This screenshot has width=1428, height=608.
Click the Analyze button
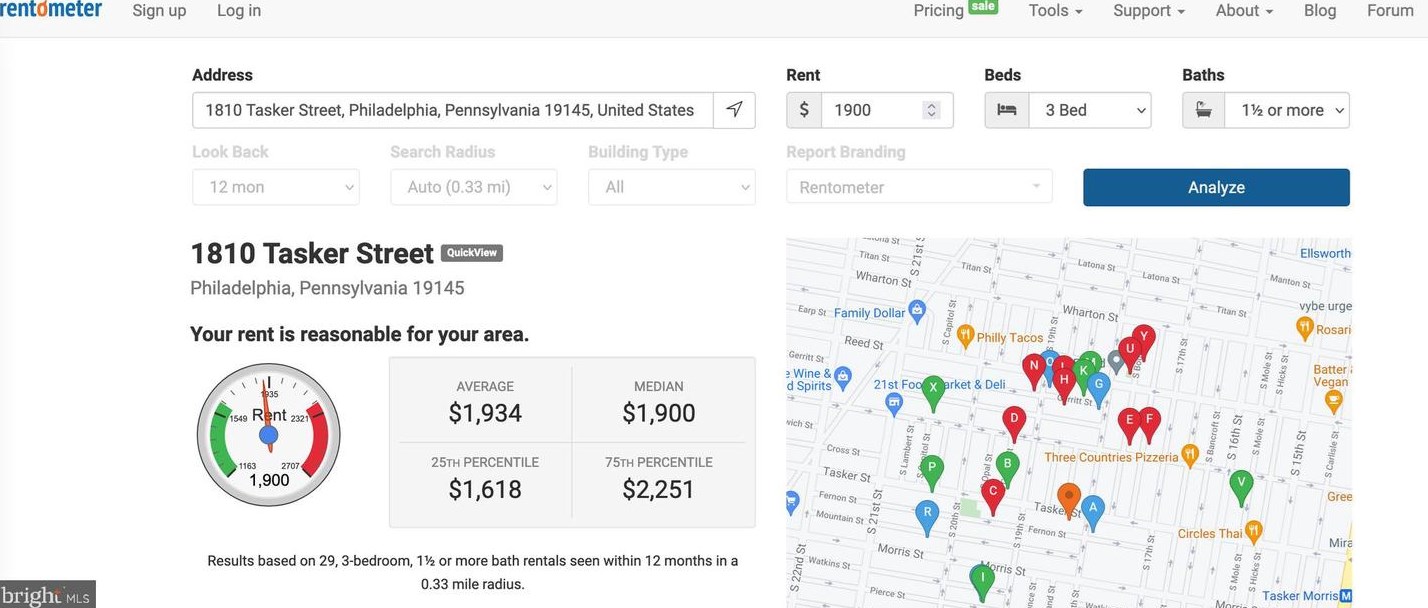point(1216,187)
